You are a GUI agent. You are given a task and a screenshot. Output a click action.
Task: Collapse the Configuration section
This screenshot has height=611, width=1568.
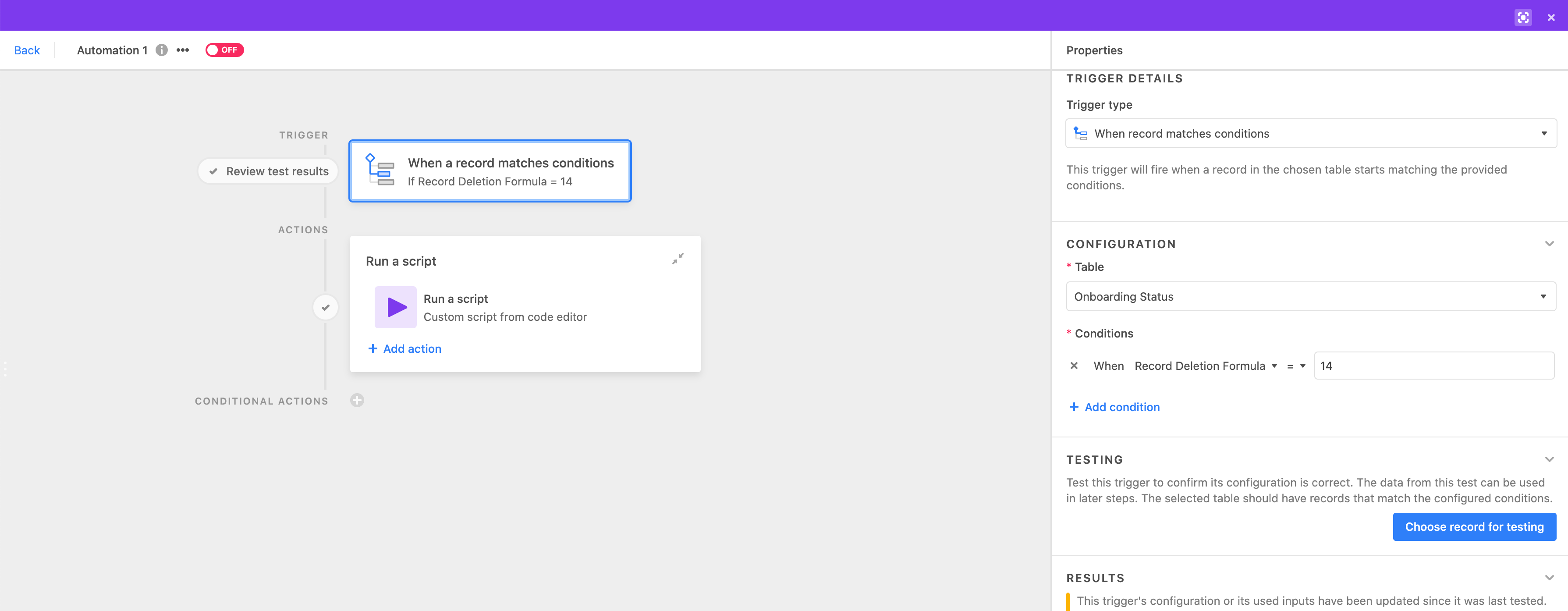point(1549,244)
